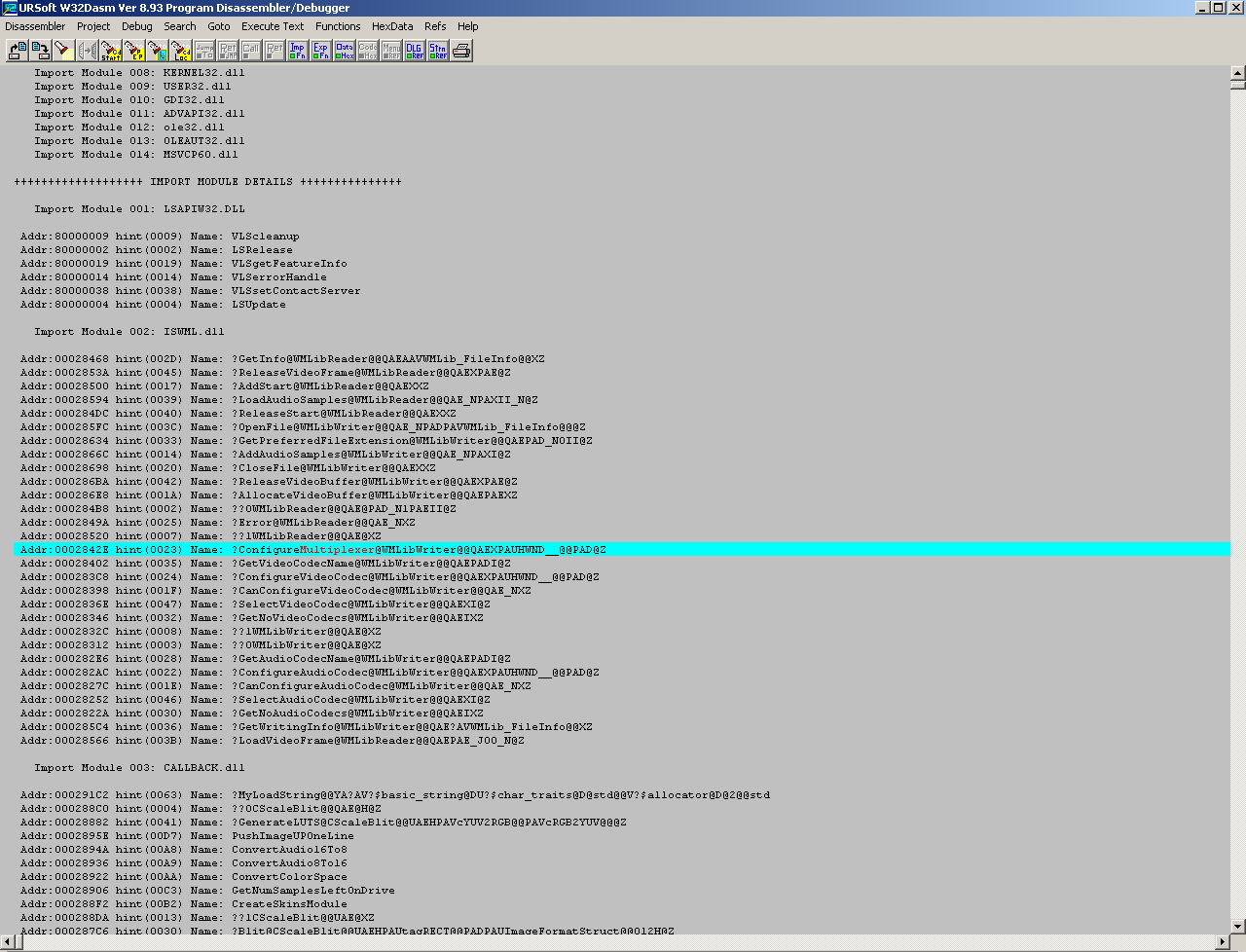
Task: Select the ?CloseFile@WMLibWriter import line
Action: click(x=228, y=468)
